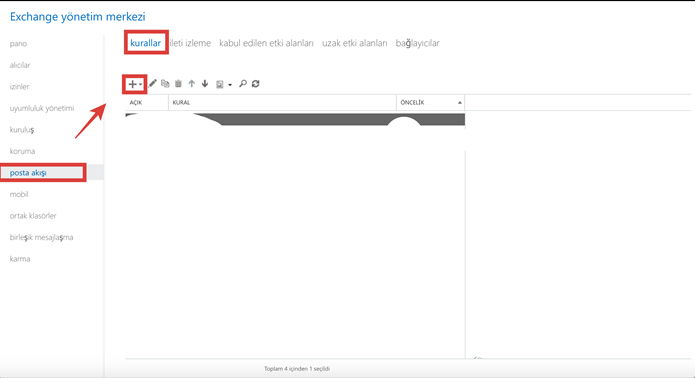Move rule down with the down arrow

[x=205, y=83]
